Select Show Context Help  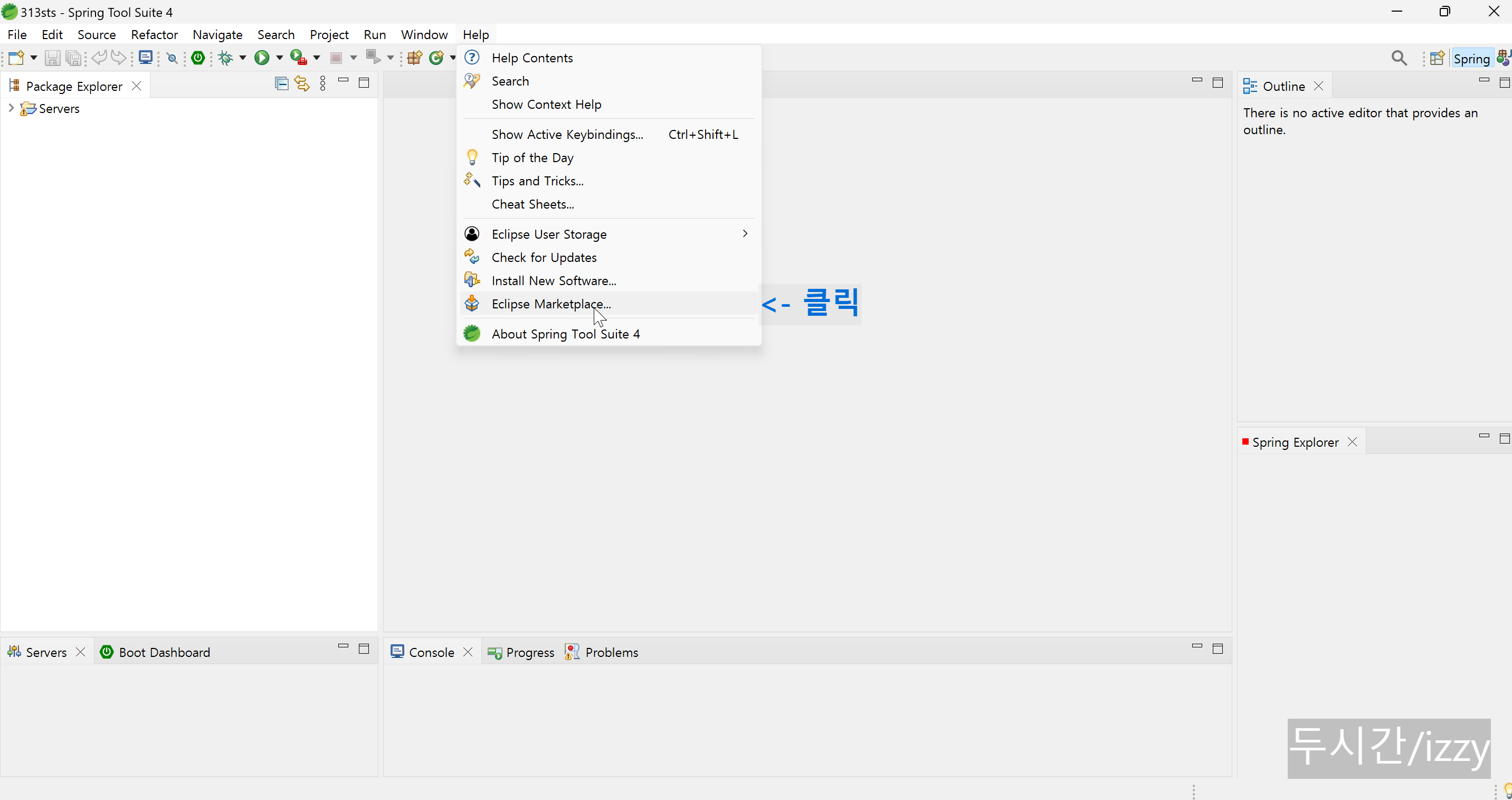point(608,104)
